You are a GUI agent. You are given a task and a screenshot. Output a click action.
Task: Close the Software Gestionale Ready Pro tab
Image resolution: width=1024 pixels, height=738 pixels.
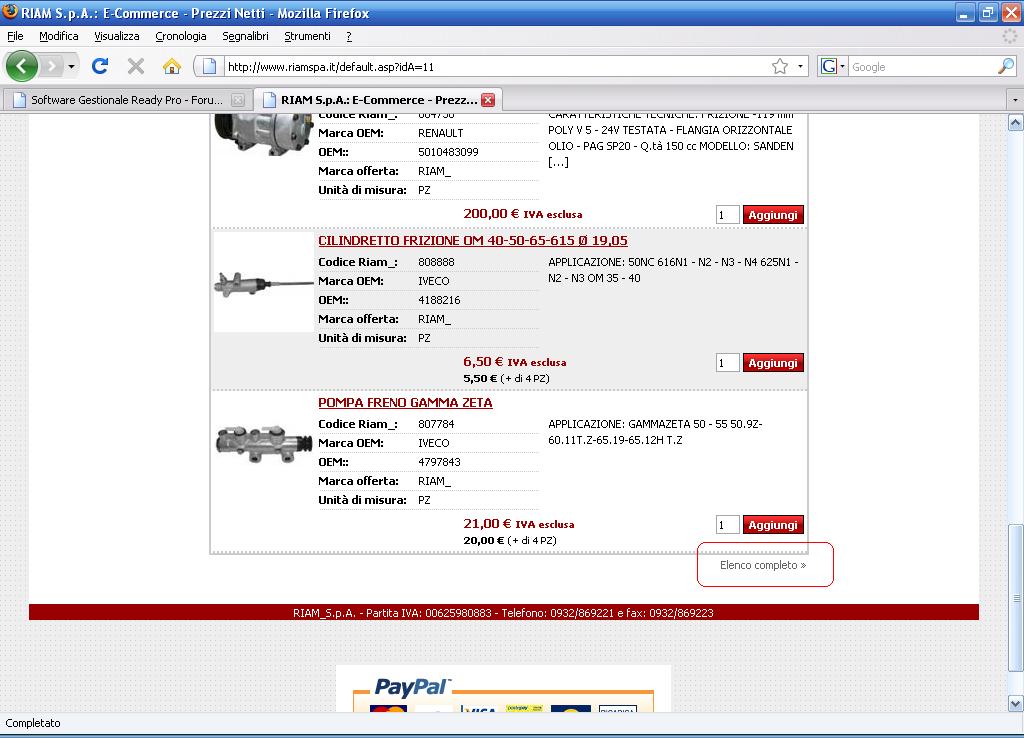(x=238, y=100)
